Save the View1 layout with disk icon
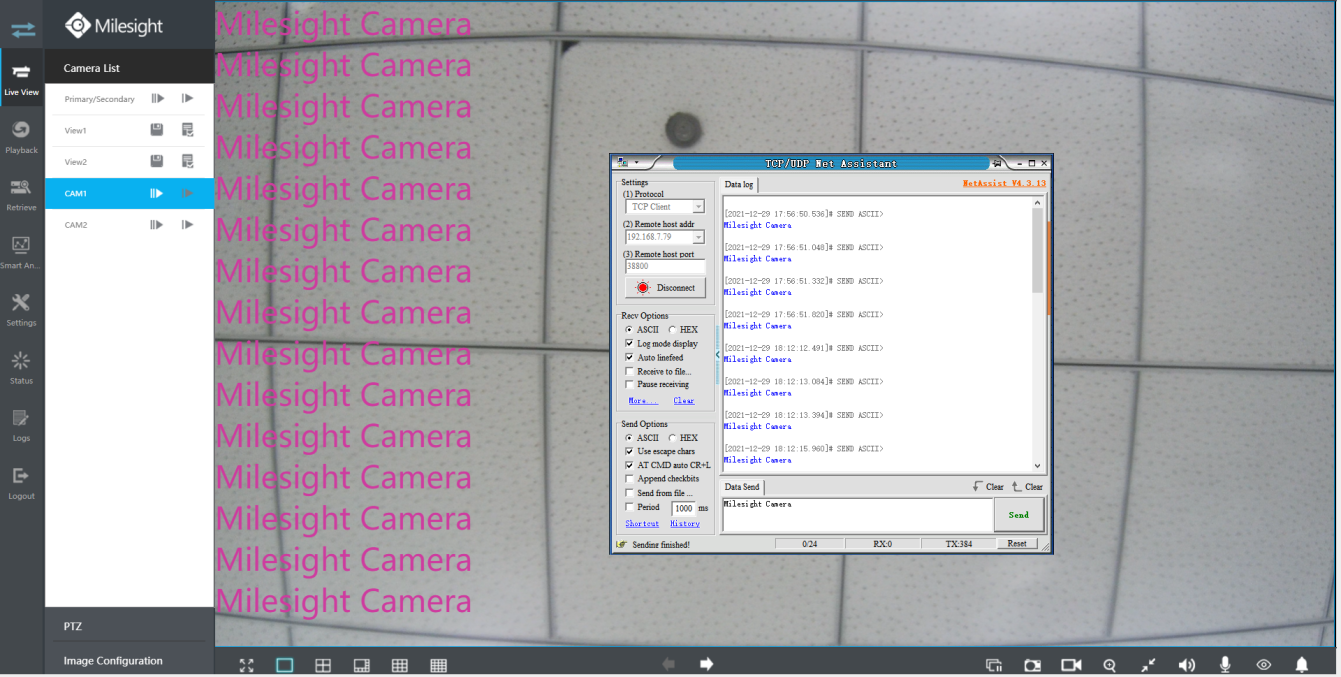 click(157, 130)
